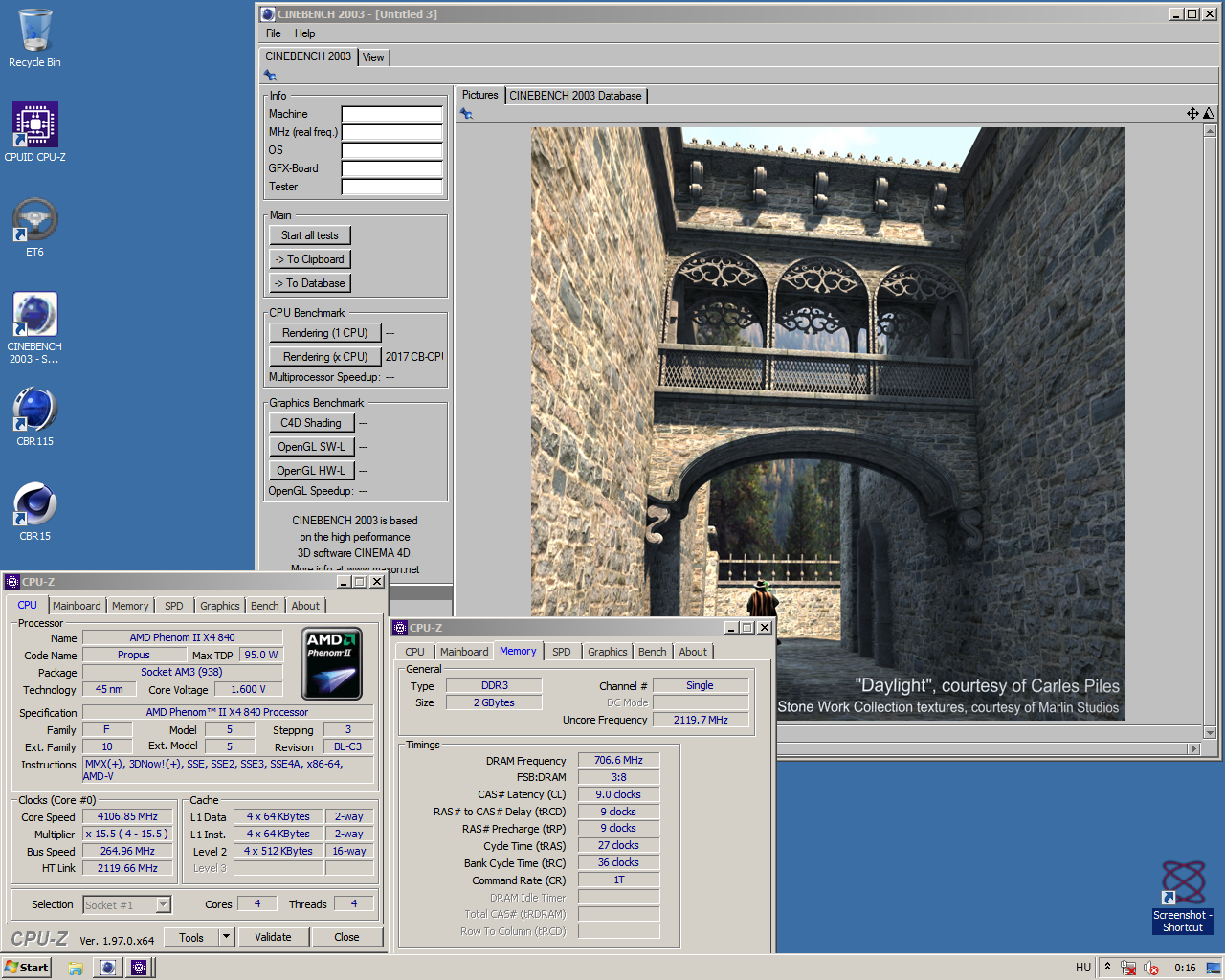Click the Close button in CPU-Z

click(346, 937)
